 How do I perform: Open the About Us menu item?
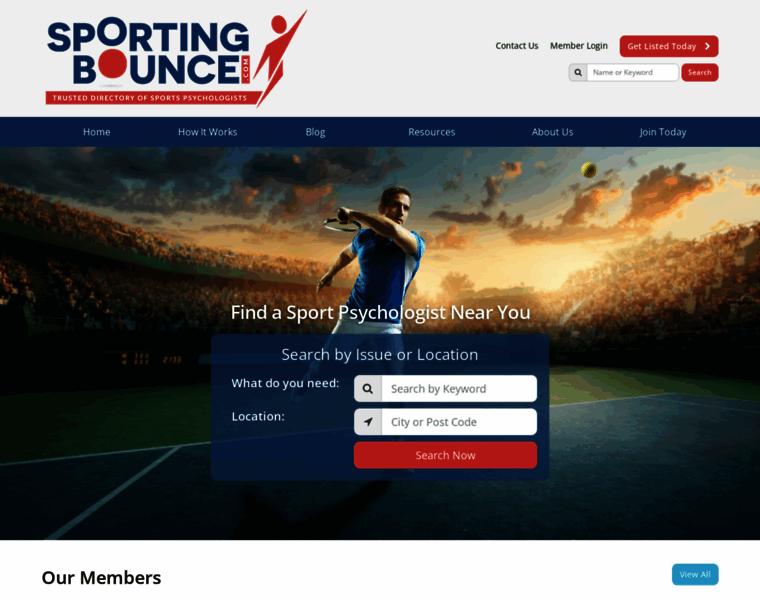pyautogui.click(x=552, y=132)
